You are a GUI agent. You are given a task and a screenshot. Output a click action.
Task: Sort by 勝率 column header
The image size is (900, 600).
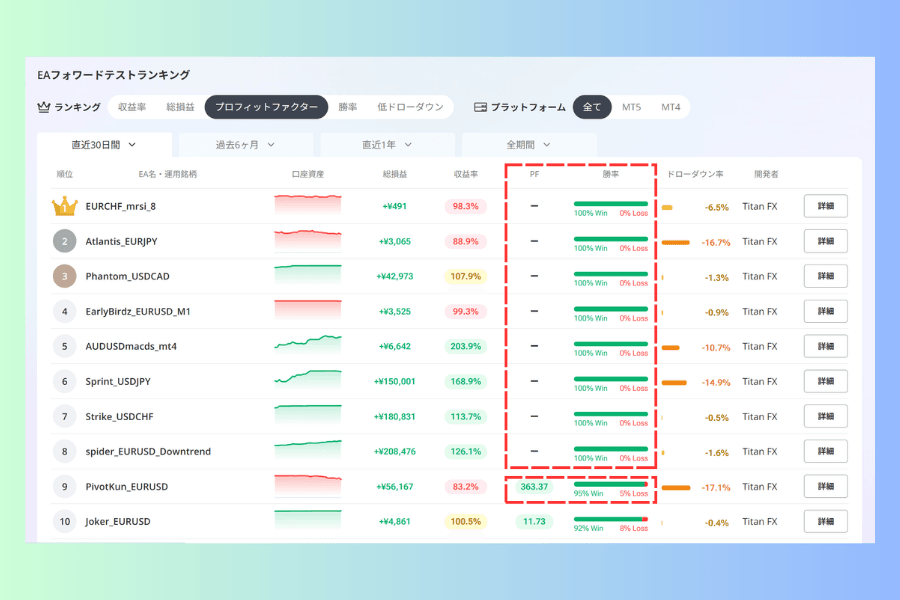click(x=611, y=174)
